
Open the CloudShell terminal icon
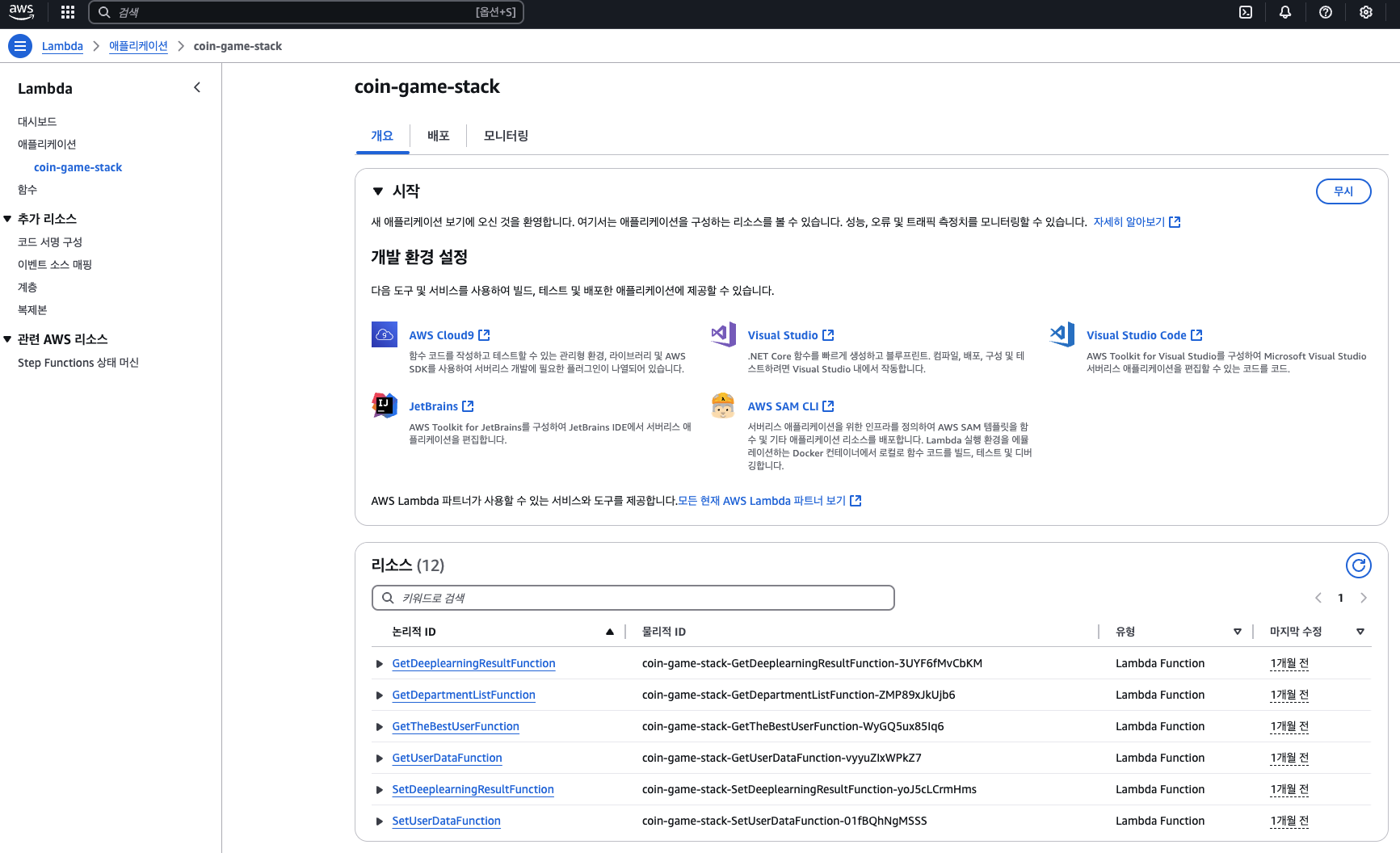pyautogui.click(x=1246, y=12)
